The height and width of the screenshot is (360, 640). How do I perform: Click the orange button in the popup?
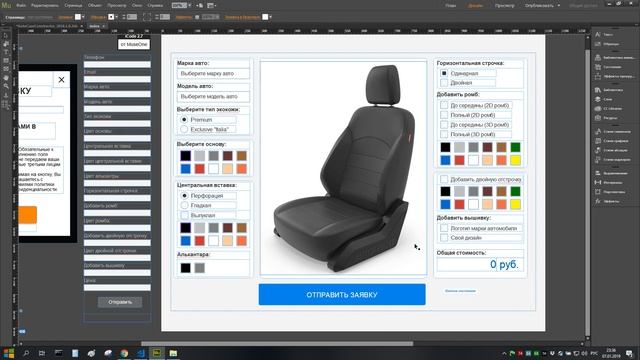pyautogui.click(x=28, y=215)
